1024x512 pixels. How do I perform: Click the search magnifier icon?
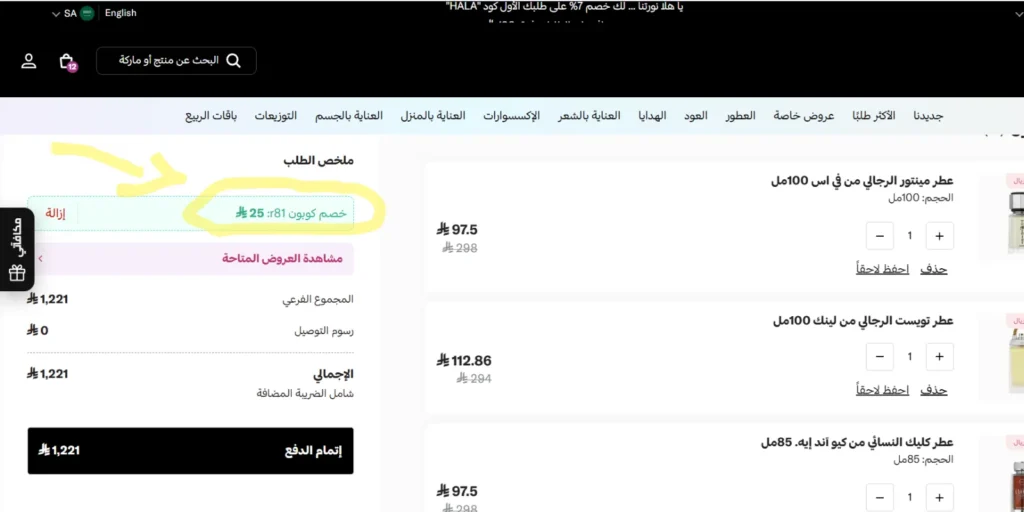point(233,61)
